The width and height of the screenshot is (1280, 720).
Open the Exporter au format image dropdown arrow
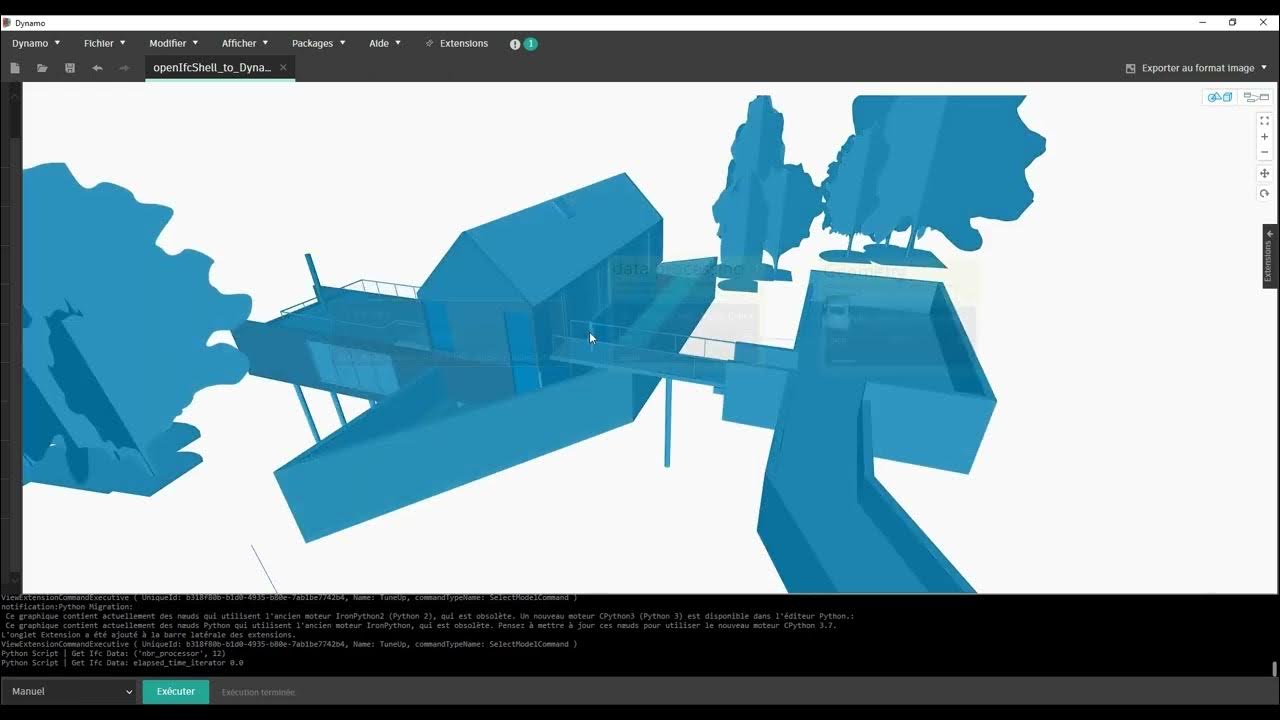tap(1263, 68)
